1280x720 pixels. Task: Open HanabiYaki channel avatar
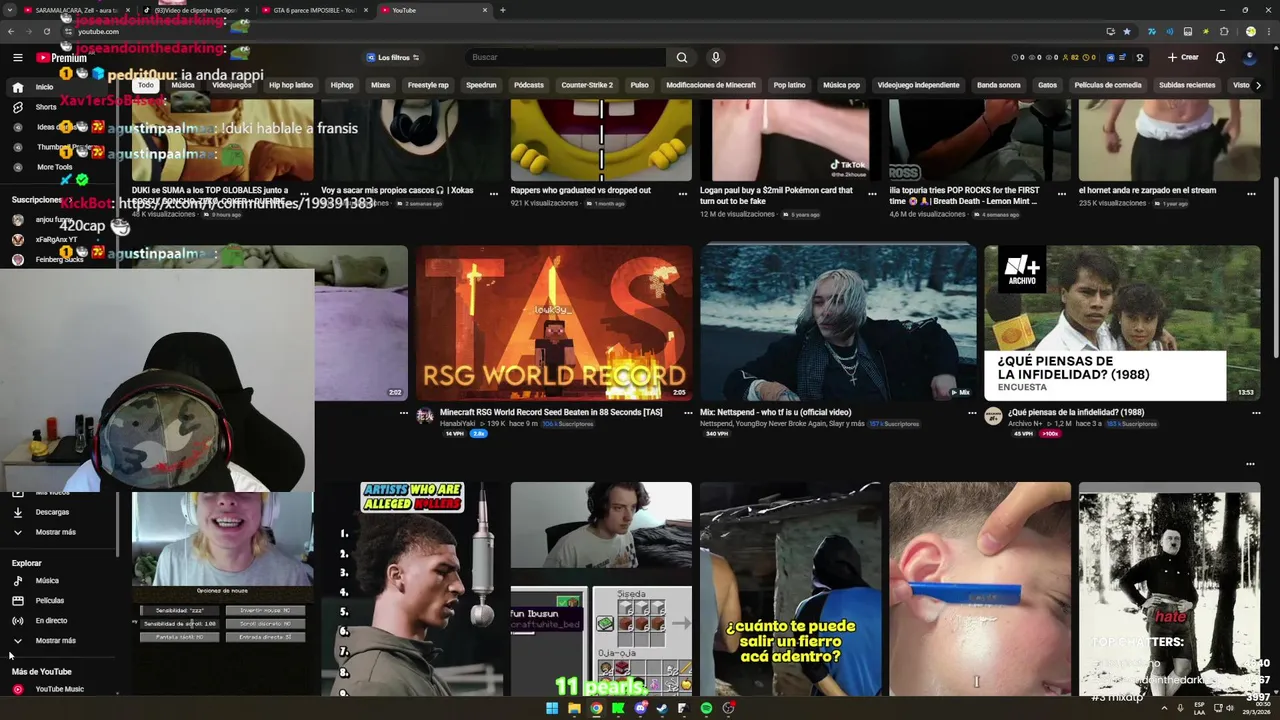425,417
